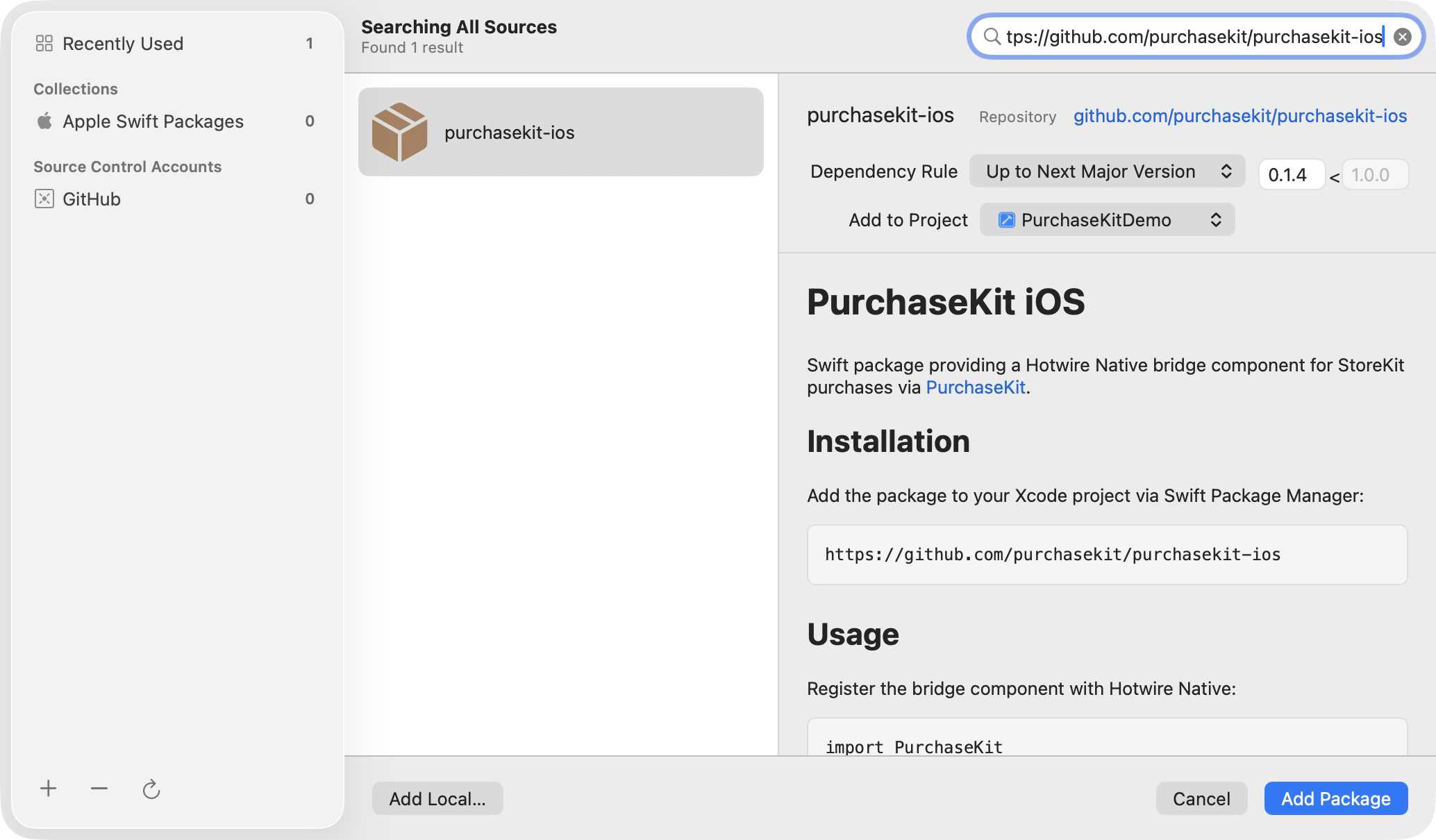Click the minimum version field showing 0.1.4
Viewport: 1436px width, 840px height.
(1292, 174)
